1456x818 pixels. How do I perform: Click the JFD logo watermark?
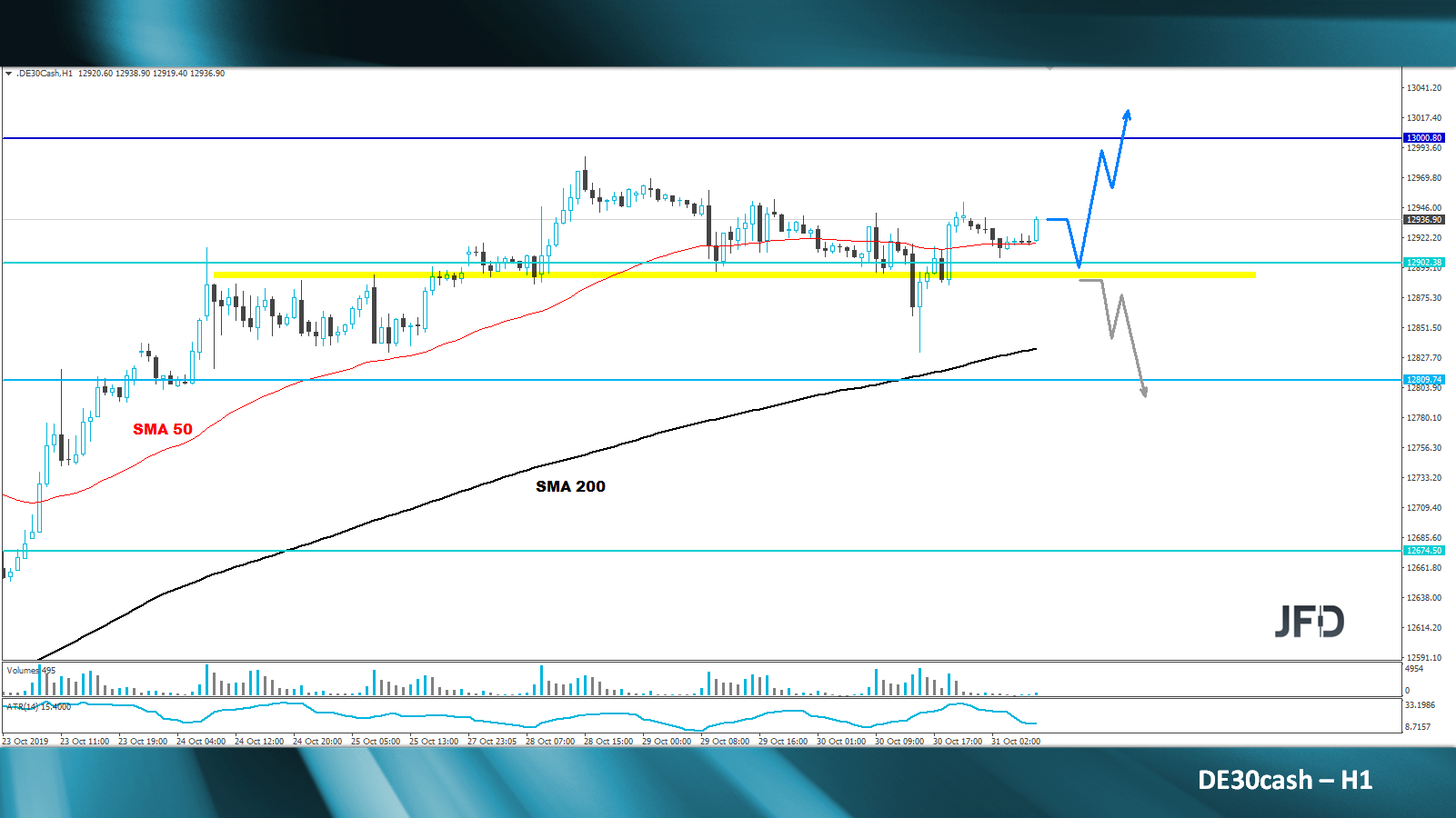pos(1308,622)
